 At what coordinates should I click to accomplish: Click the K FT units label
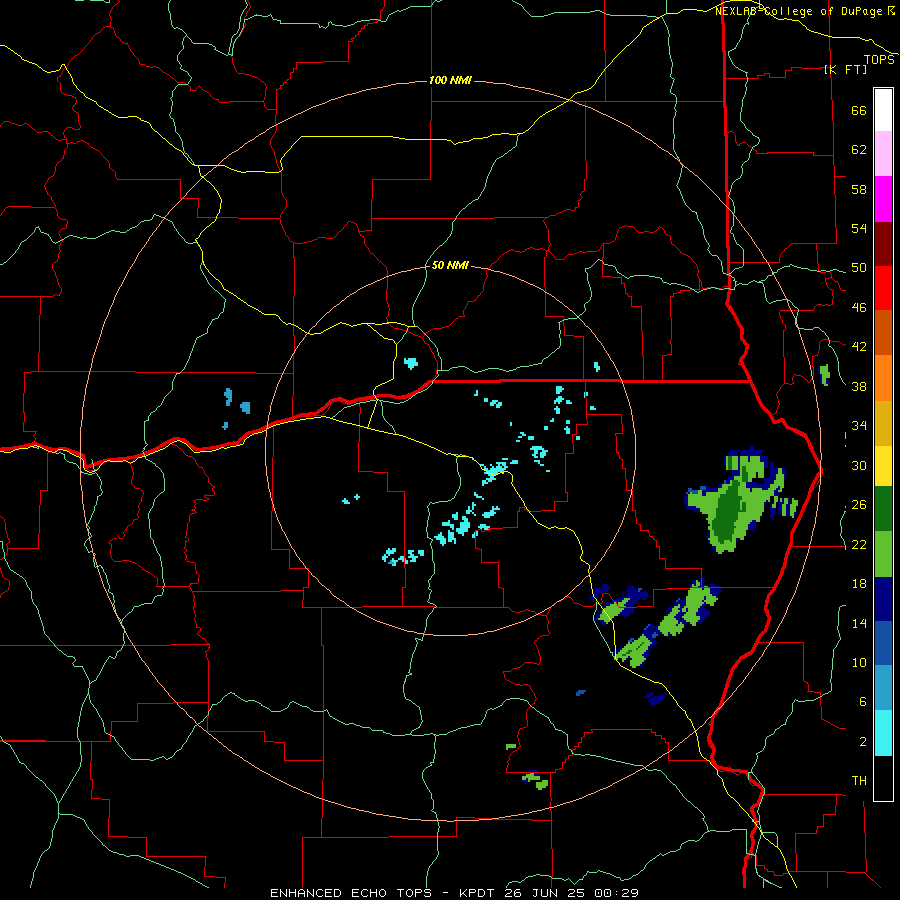845,69
